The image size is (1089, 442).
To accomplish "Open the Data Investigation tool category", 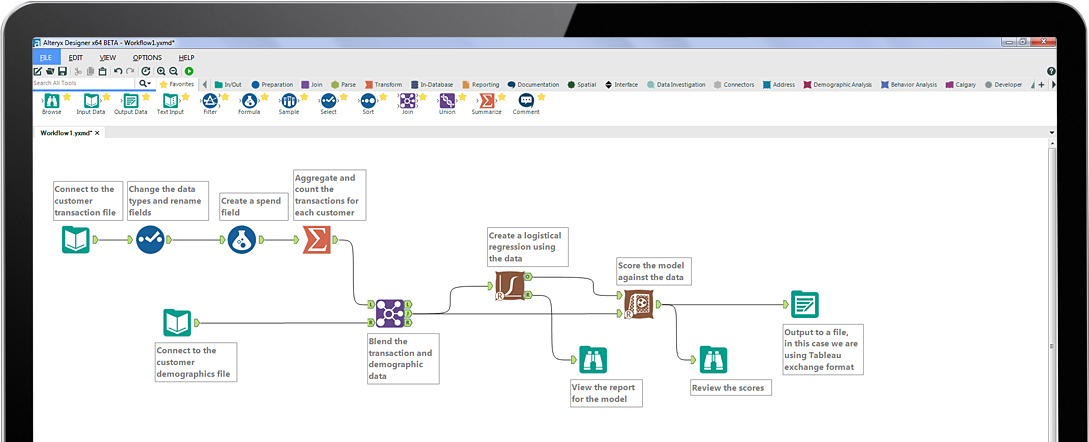I will click(677, 85).
